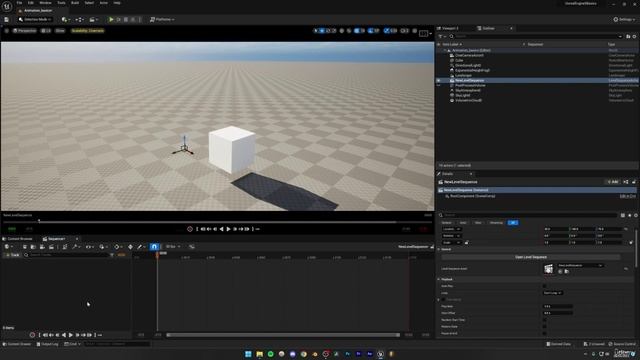Image resolution: width=640 pixels, height=360 pixels.
Task: Open the File menu
Action: [x=19, y=3]
